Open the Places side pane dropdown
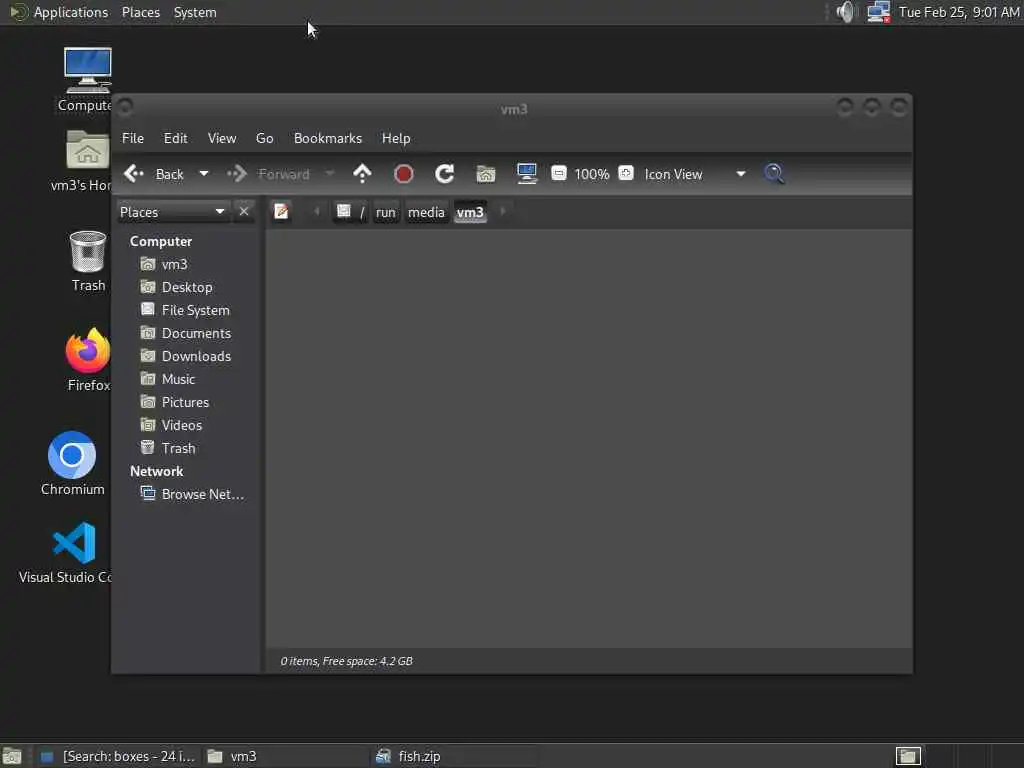This screenshot has height=768, width=1024. [x=172, y=212]
